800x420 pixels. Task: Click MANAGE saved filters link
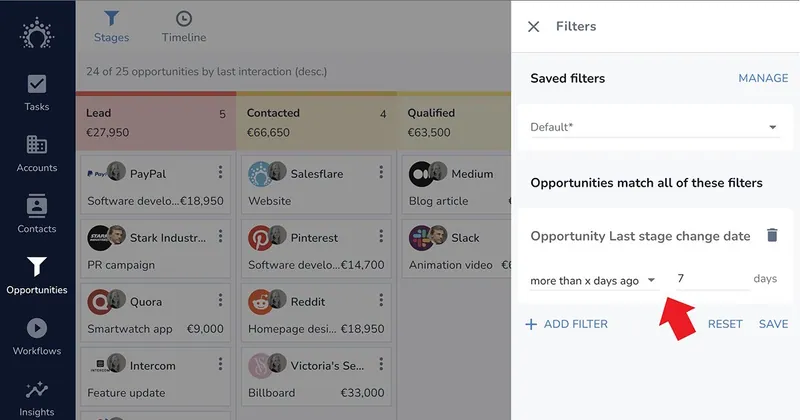763,78
